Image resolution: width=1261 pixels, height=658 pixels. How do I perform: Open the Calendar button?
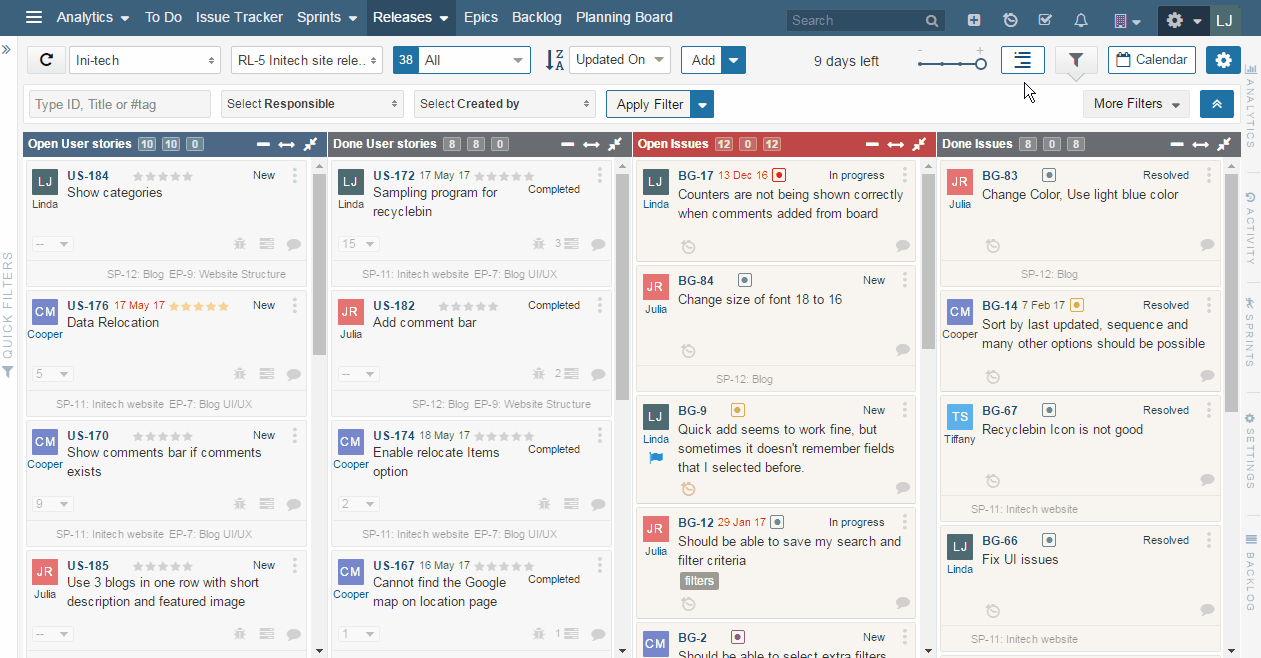(x=1151, y=60)
